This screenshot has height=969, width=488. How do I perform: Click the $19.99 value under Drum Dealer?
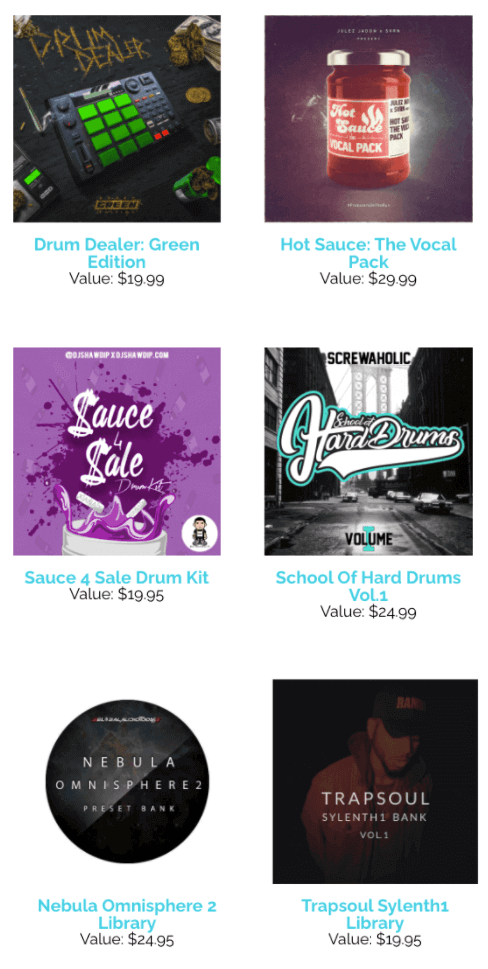[141, 278]
